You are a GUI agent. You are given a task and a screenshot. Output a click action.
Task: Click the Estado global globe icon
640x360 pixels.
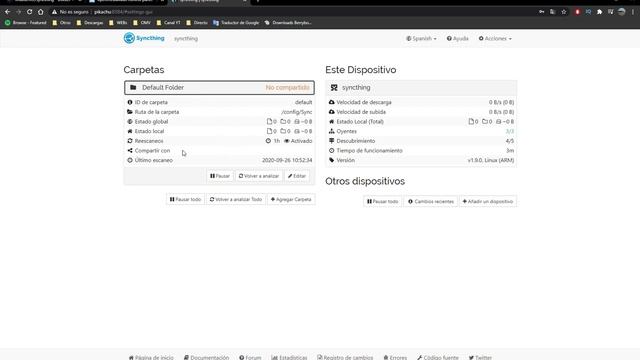[130, 122]
